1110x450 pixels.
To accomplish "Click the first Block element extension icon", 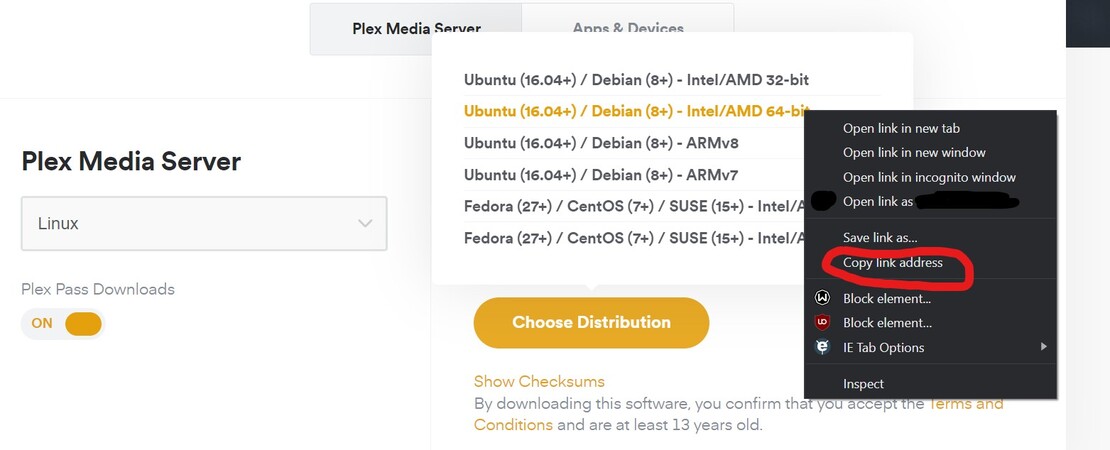I will tap(822, 298).
